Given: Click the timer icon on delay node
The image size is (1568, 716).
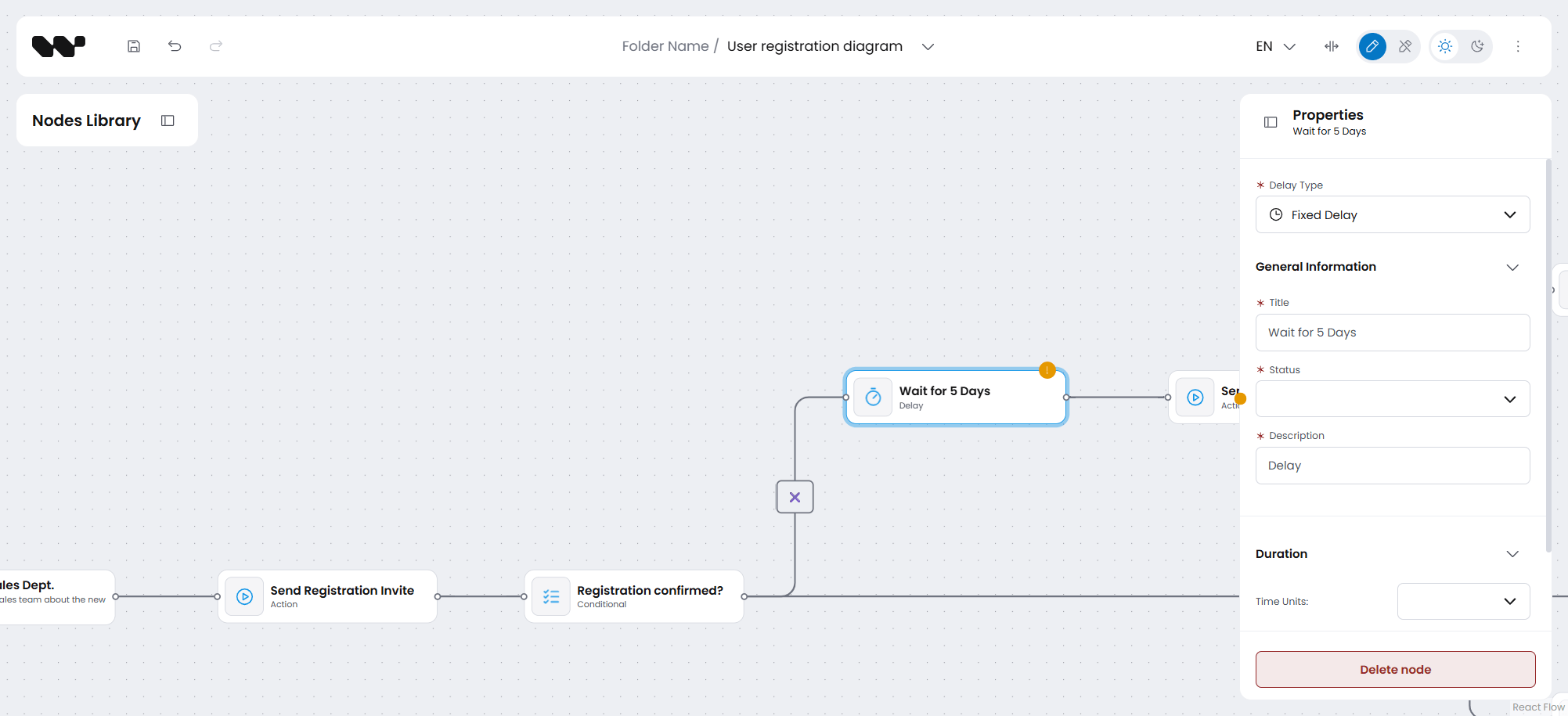Looking at the screenshot, I should (x=873, y=398).
